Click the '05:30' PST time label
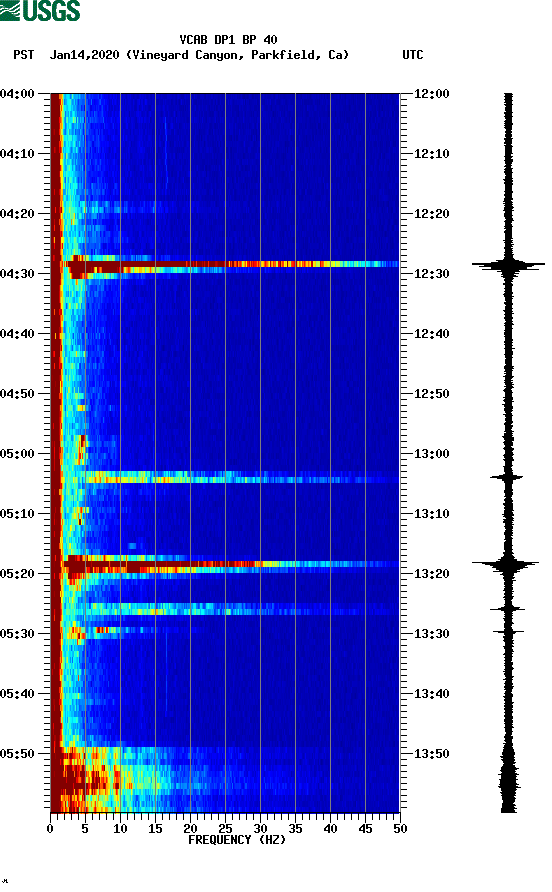The width and height of the screenshot is (552, 892). (x=17, y=634)
